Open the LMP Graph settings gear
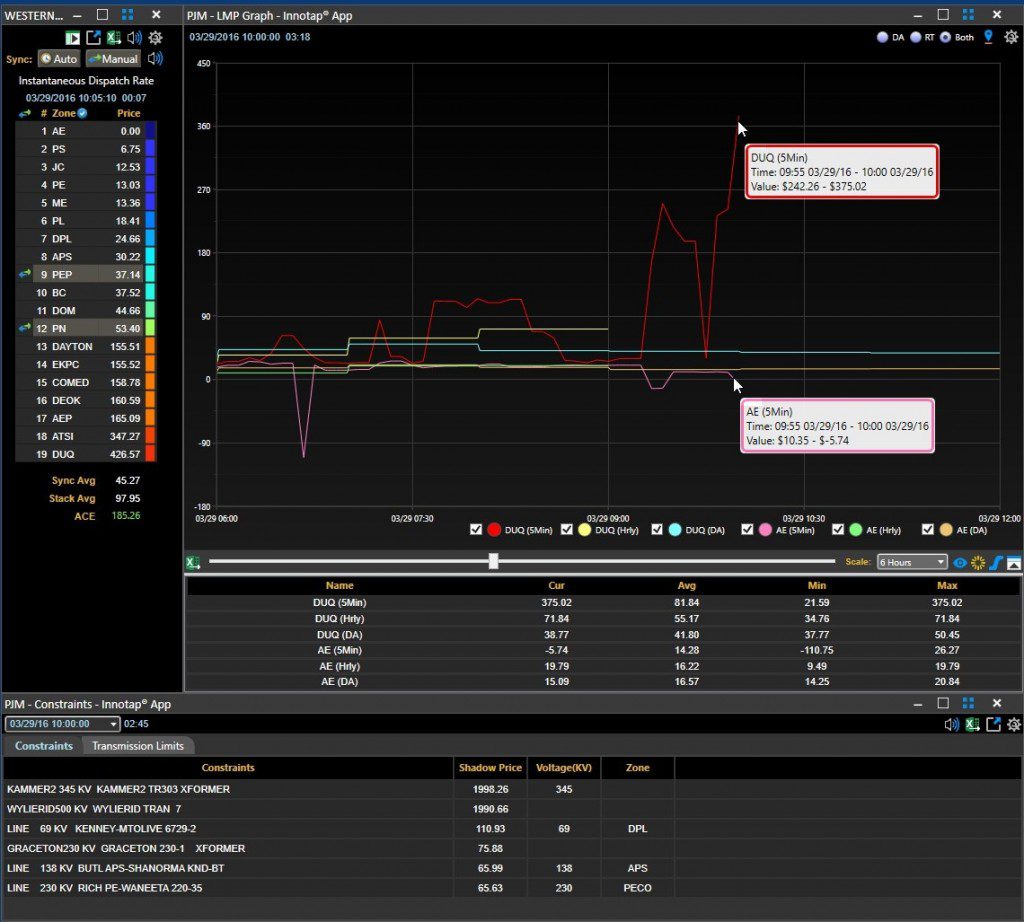1024x922 pixels. (1010, 38)
